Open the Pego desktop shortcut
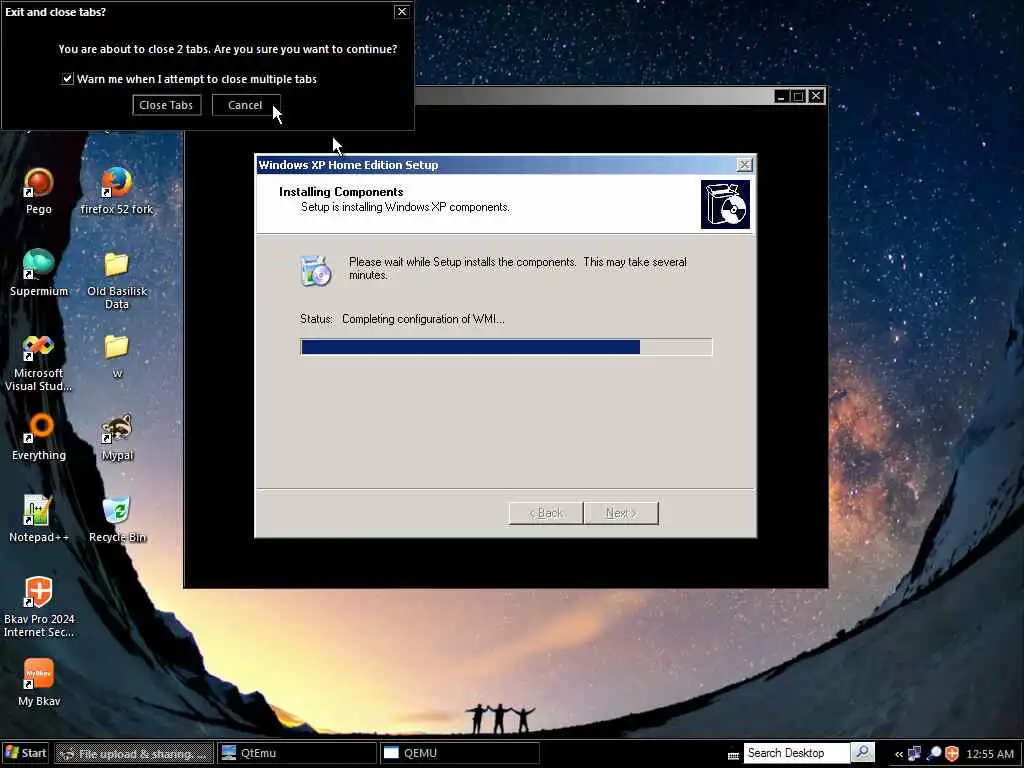This screenshot has height=768, width=1024. [x=39, y=191]
